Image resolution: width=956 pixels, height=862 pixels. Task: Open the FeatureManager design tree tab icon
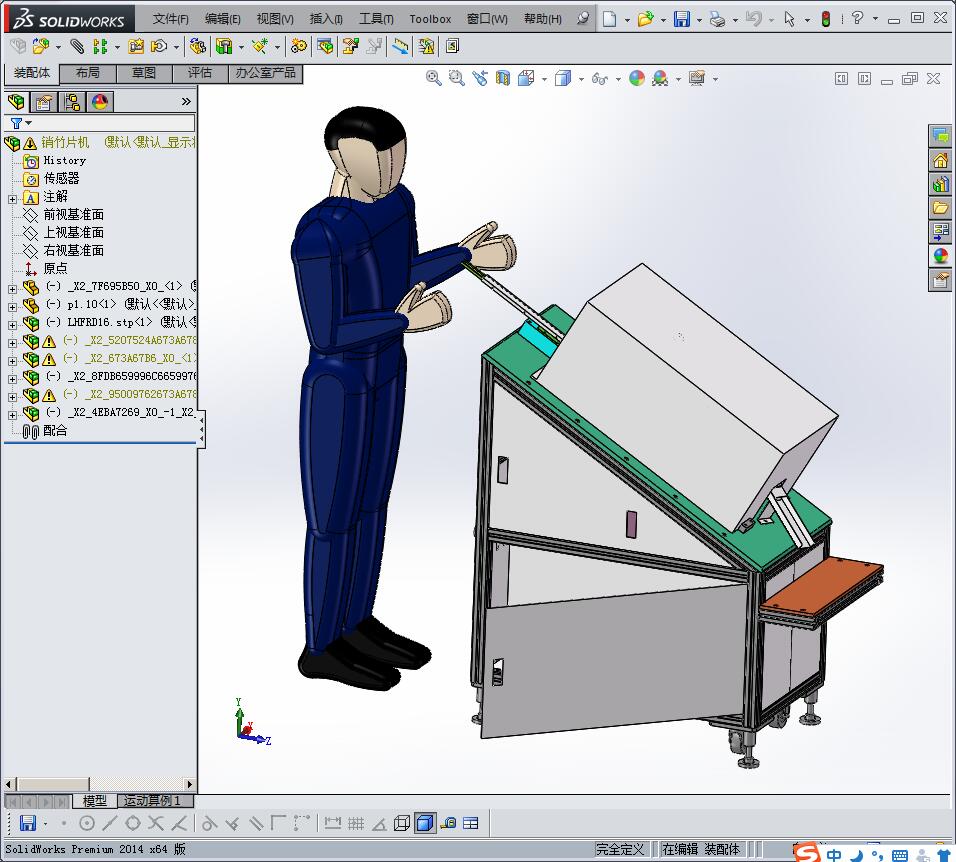tap(16, 102)
